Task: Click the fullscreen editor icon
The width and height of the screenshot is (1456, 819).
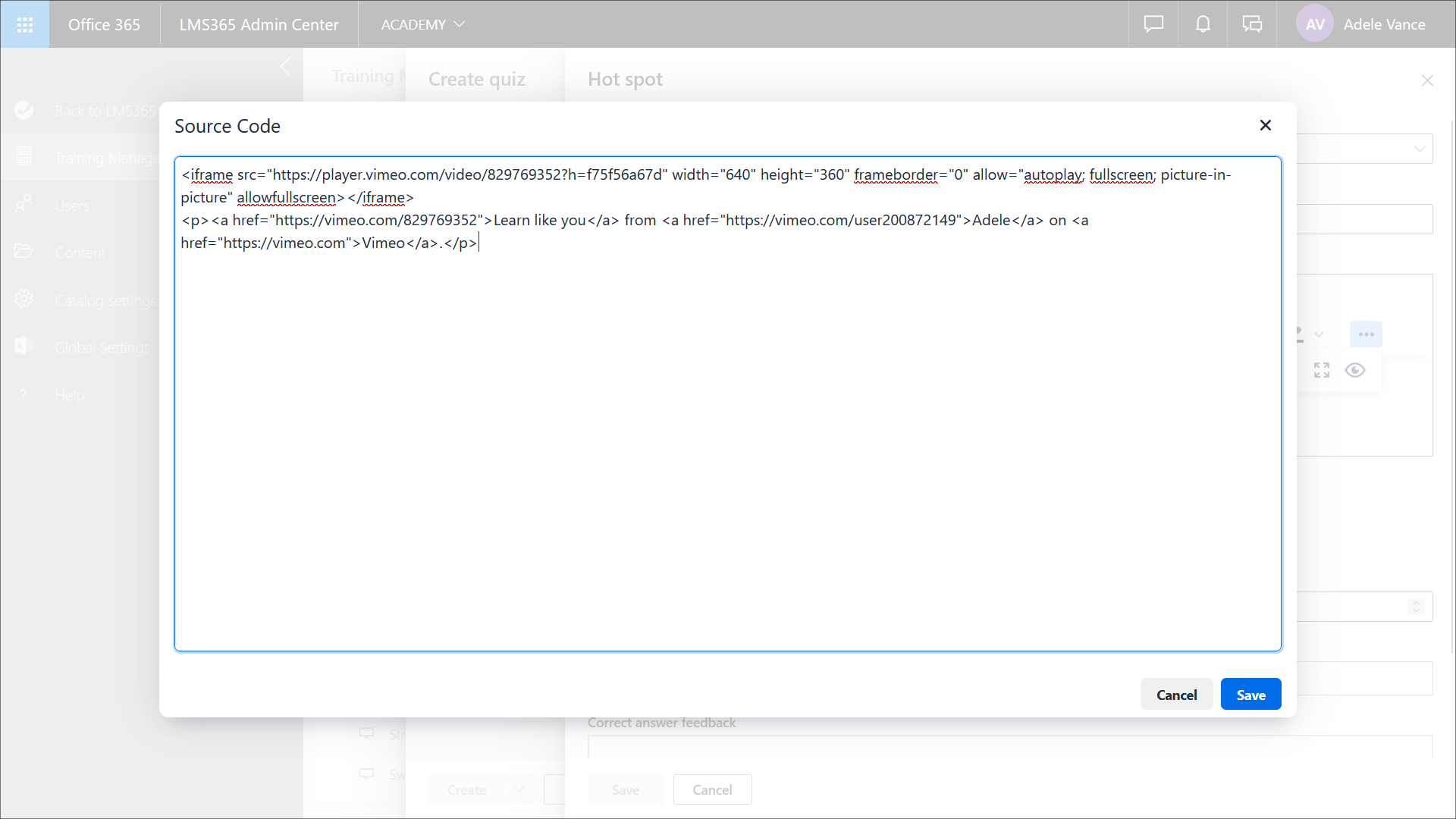Action: pos(1322,370)
